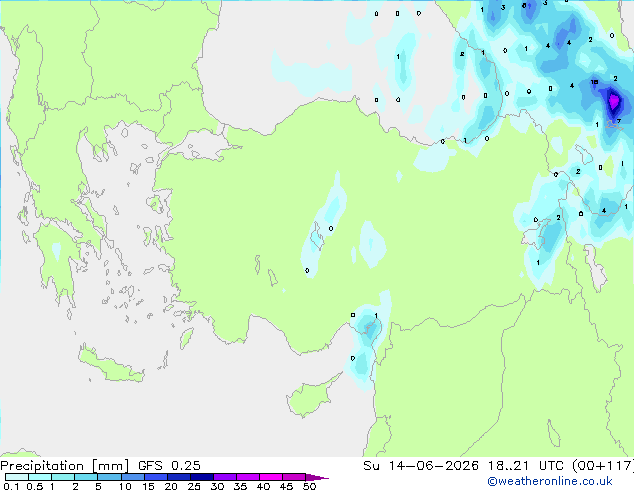Click the "18..21 UTC" time label
The image size is (634, 490).
[526, 466]
